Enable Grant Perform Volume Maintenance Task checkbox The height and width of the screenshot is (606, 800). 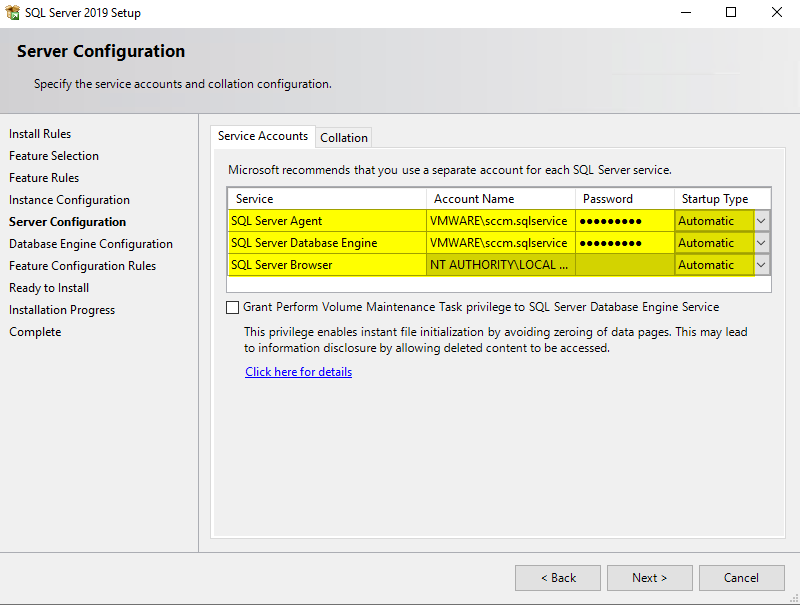233,308
